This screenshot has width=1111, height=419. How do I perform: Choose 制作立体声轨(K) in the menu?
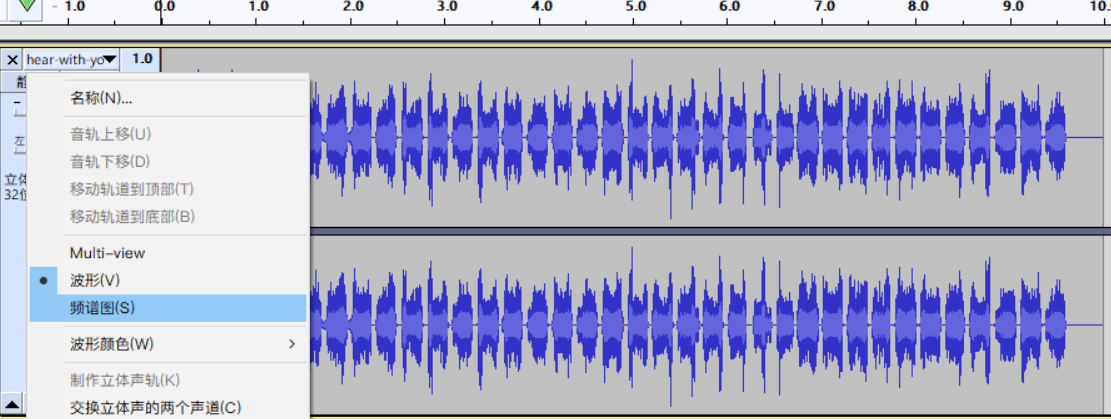tap(169, 381)
